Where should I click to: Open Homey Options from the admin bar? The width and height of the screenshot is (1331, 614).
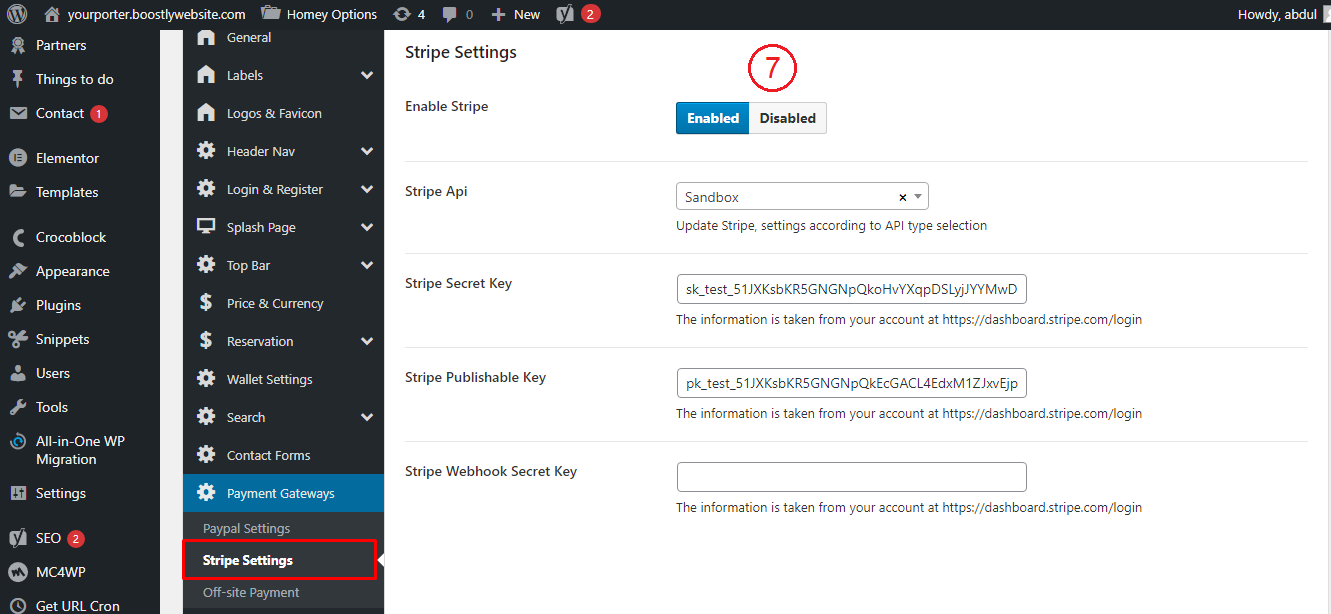pos(319,14)
